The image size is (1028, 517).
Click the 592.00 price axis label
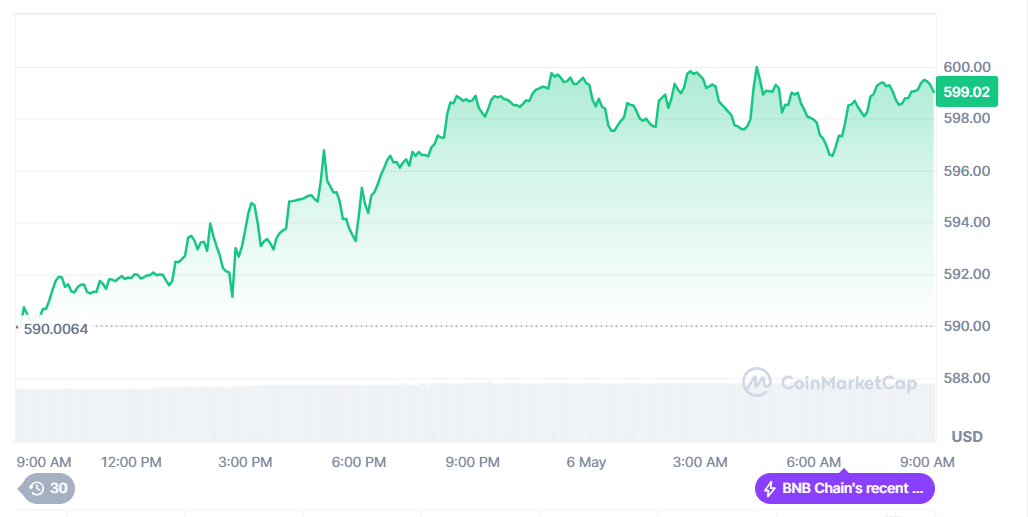click(x=966, y=274)
